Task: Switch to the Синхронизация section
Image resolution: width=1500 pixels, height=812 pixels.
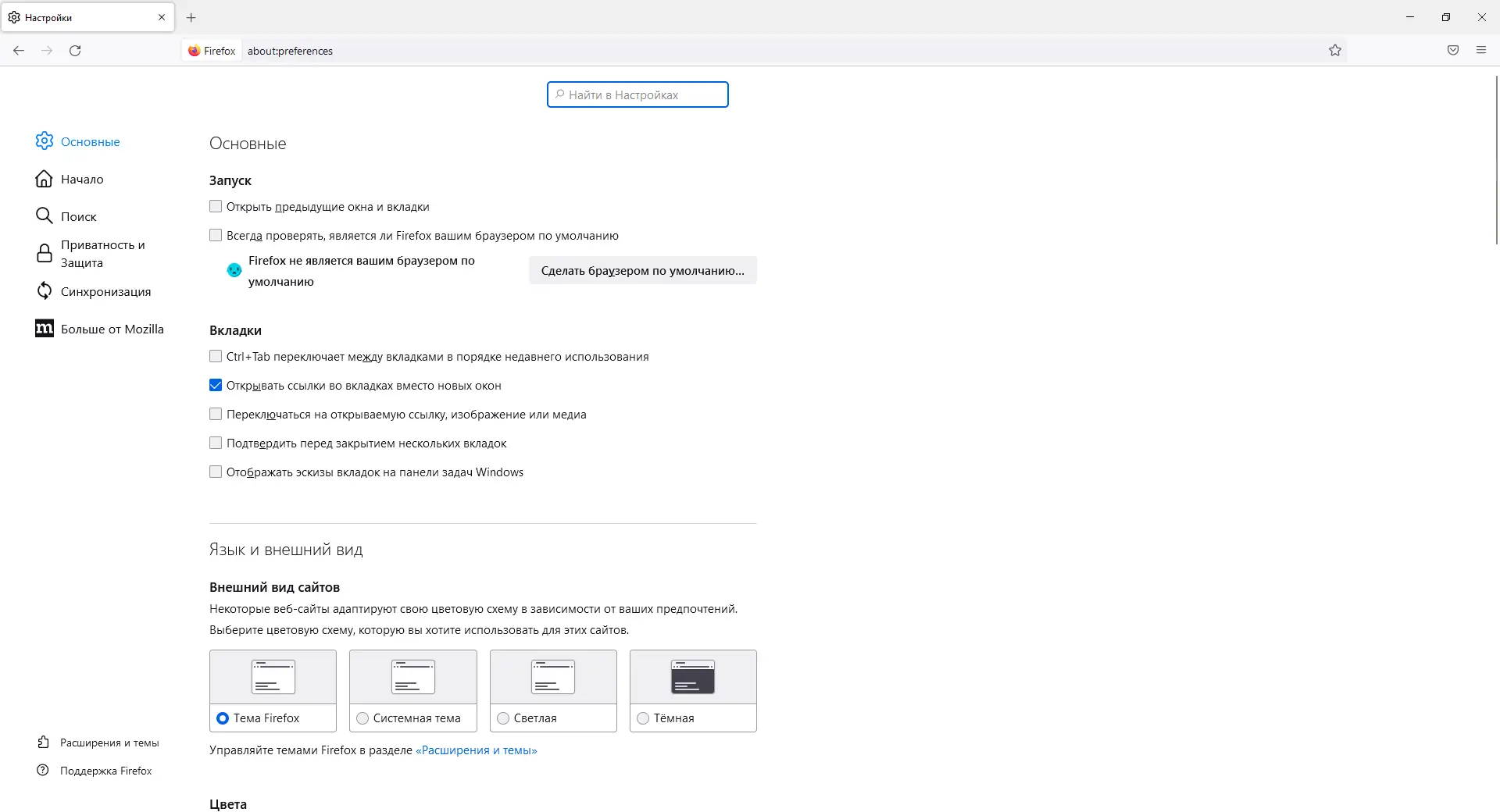Action: [105, 292]
